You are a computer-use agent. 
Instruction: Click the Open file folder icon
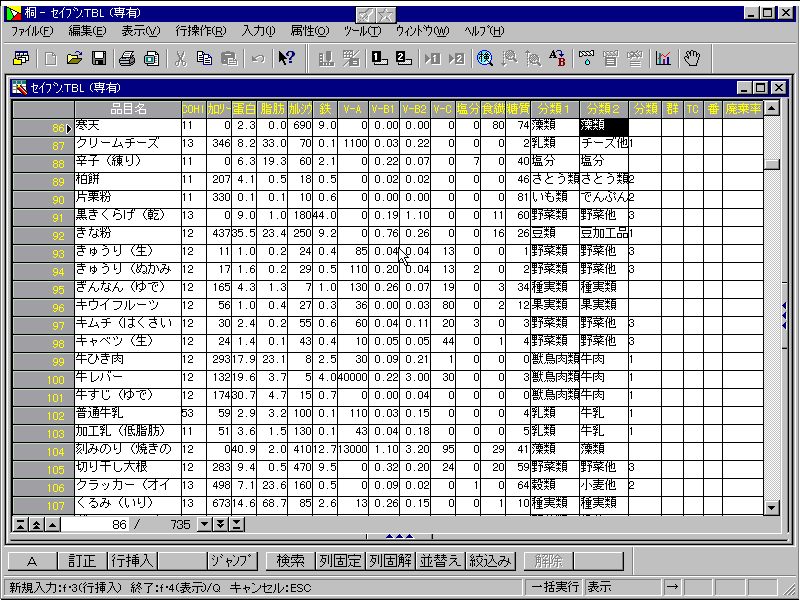[75, 58]
